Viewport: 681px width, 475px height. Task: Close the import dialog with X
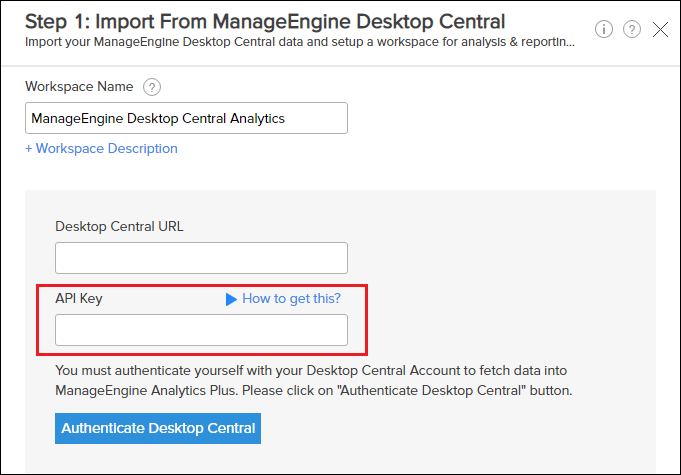[x=660, y=29]
